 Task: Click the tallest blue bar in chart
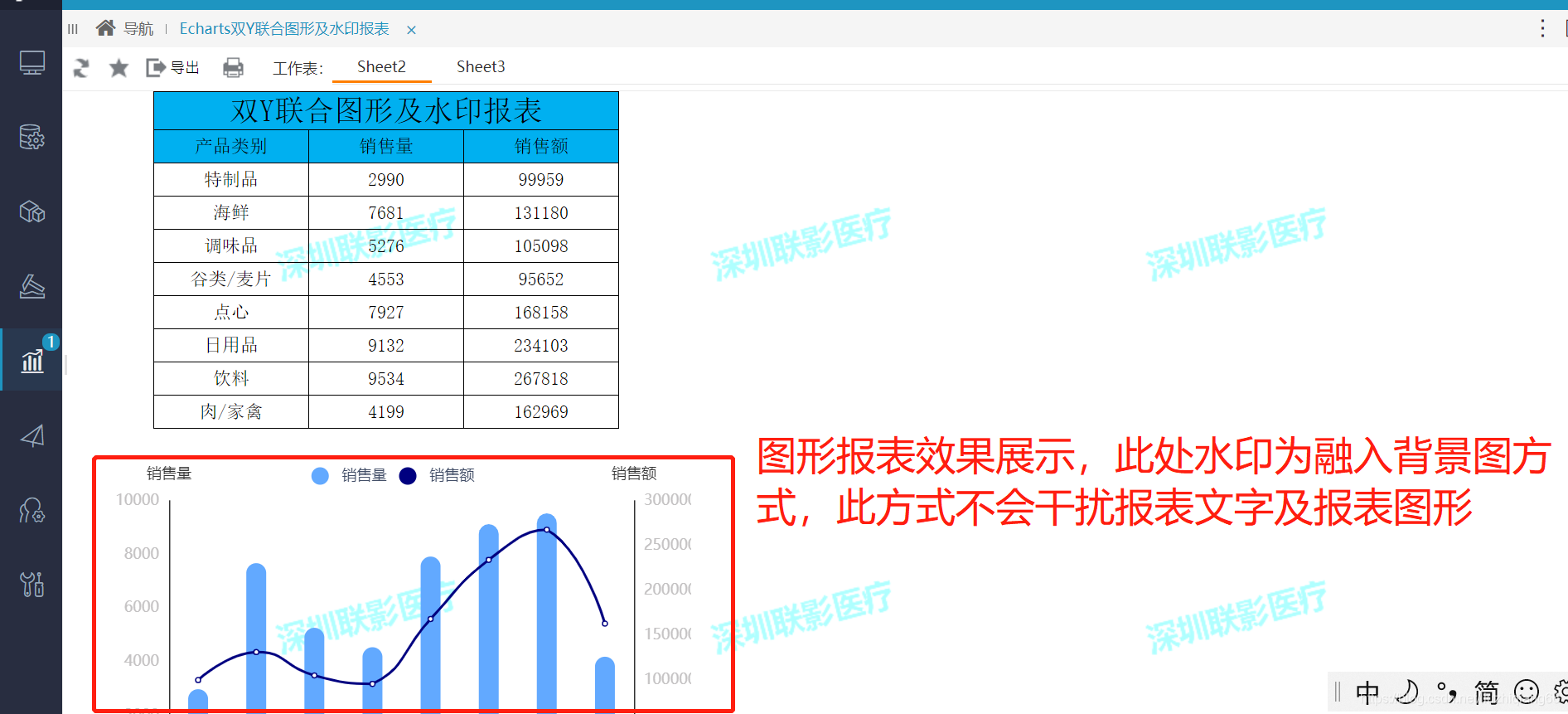point(547,614)
